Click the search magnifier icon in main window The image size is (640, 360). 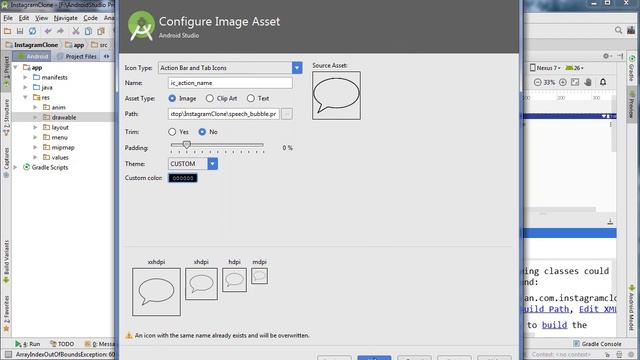click(618, 30)
